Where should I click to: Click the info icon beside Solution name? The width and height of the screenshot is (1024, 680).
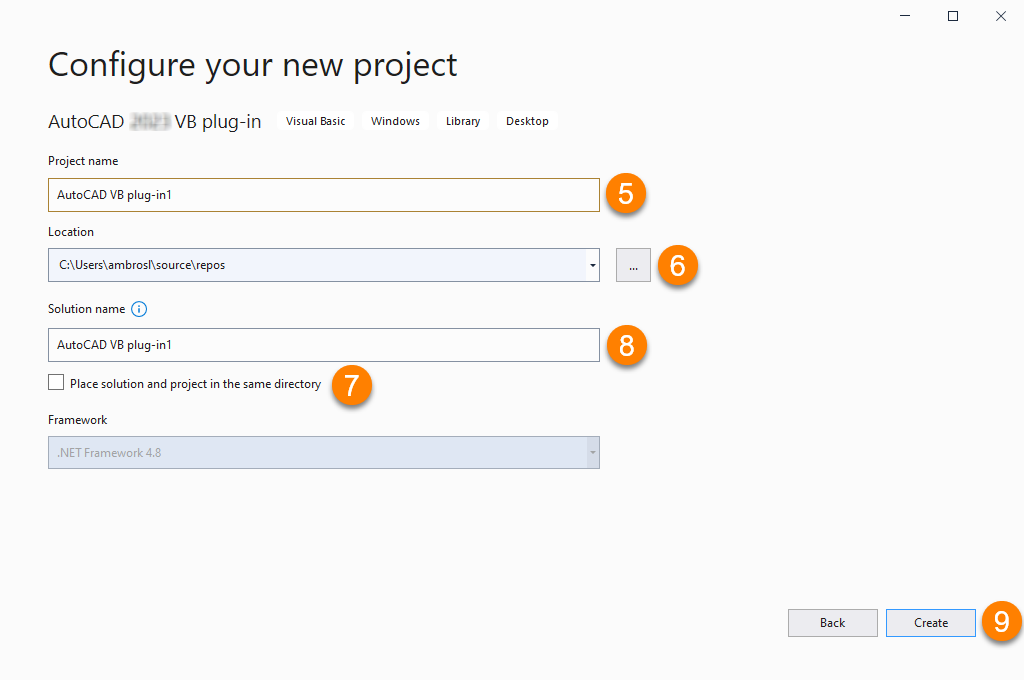pyautogui.click(x=139, y=309)
